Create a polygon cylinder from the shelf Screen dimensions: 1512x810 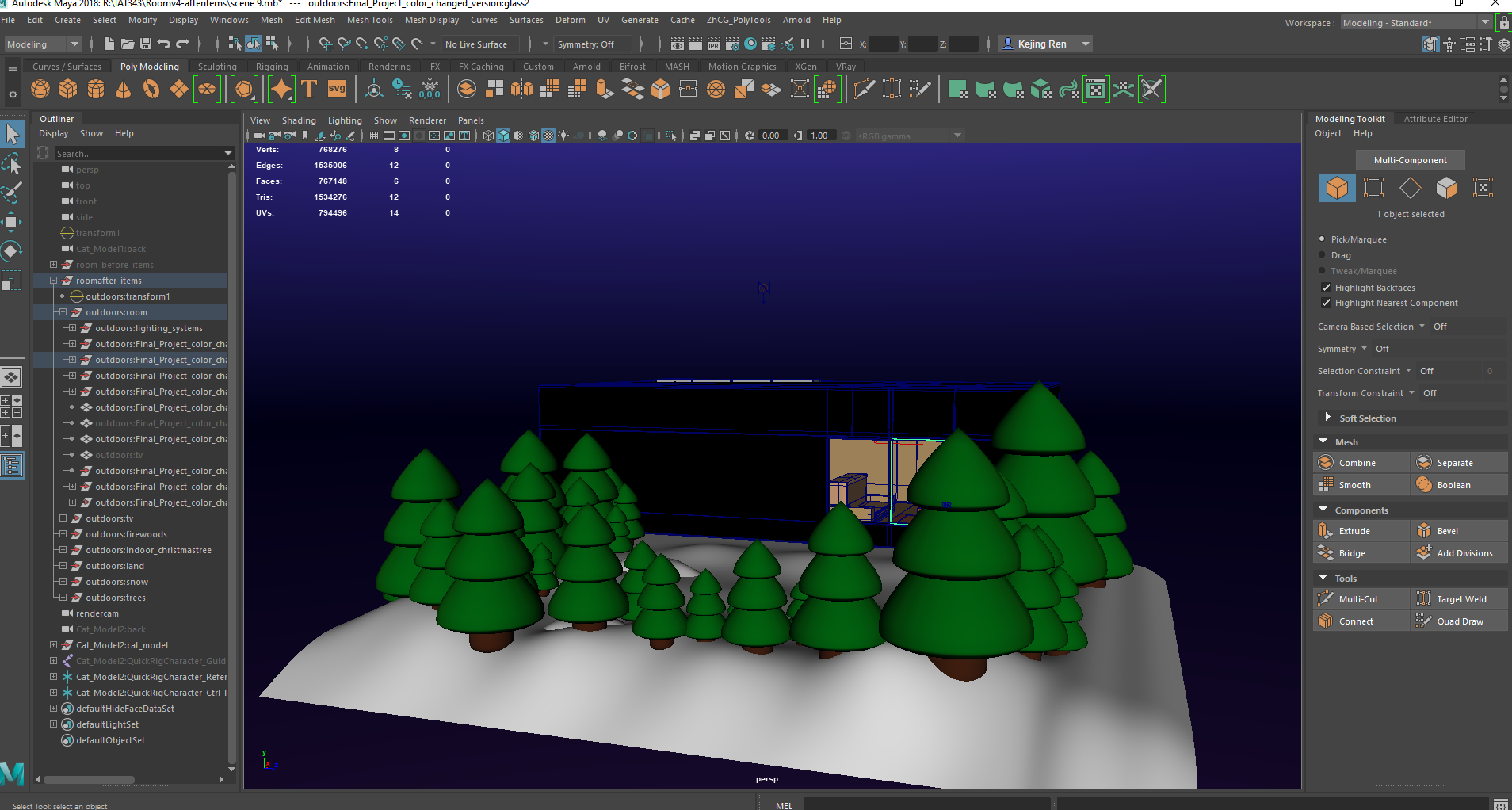[x=96, y=90]
